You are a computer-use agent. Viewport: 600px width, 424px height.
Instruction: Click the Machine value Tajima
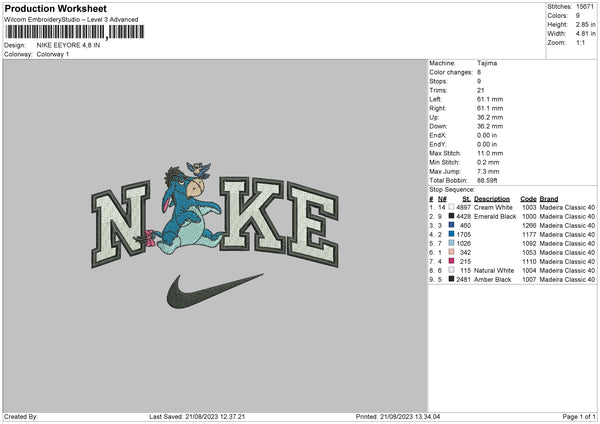pyautogui.click(x=487, y=63)
